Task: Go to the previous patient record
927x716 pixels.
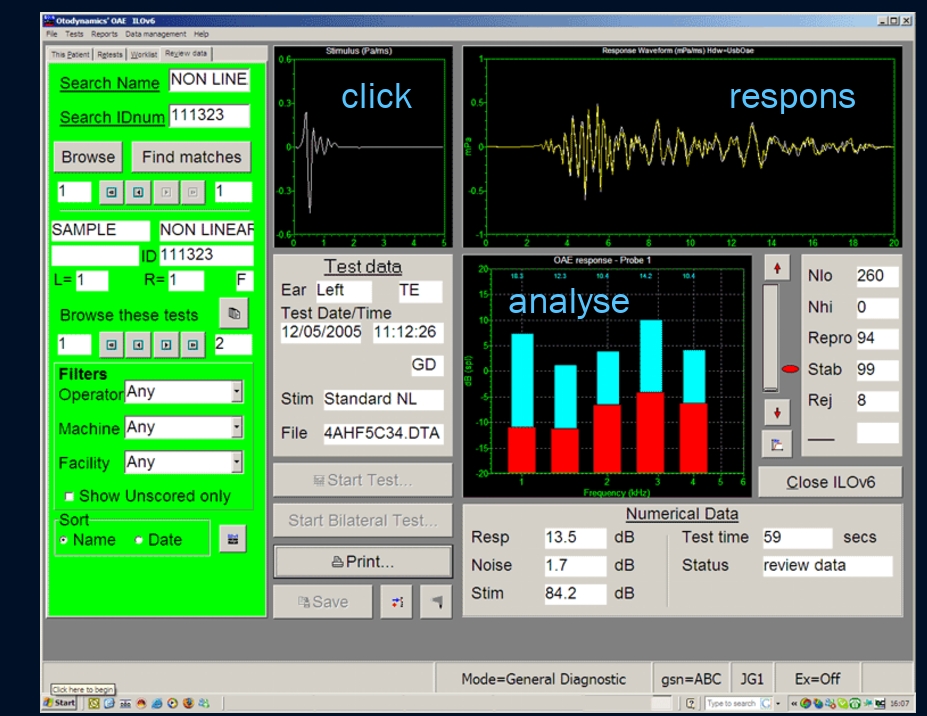Action: click(138, 192)
